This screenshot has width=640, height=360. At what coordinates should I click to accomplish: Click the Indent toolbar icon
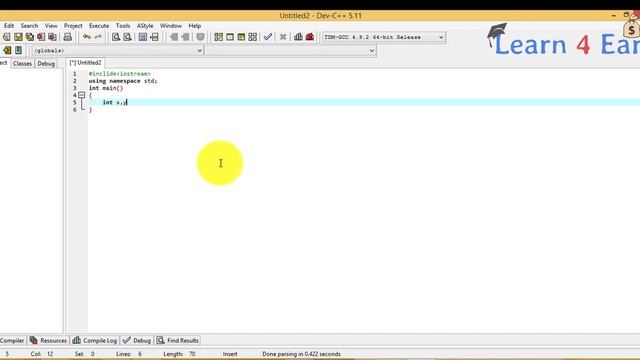(174, 37)
